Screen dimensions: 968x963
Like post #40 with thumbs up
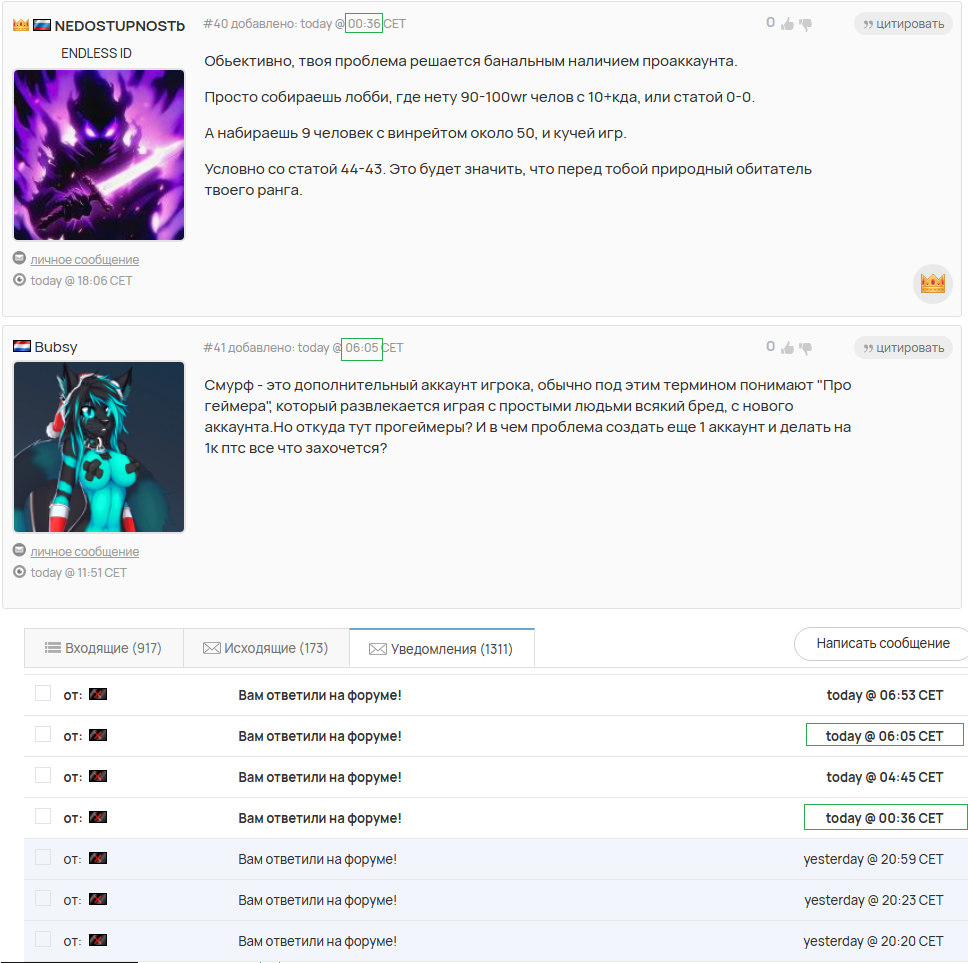point(787,24)
